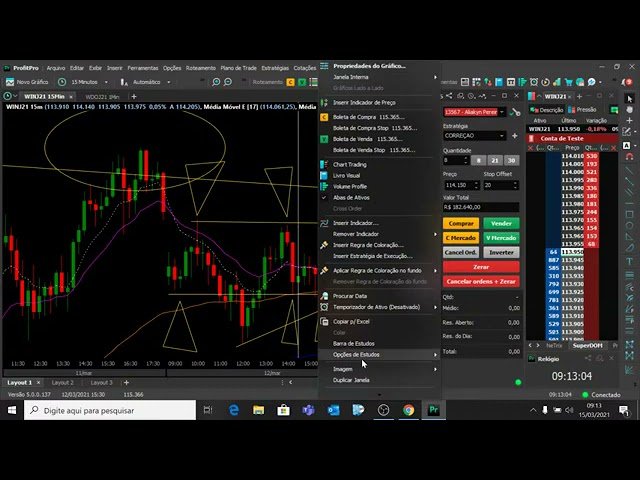Image resolution: width=640 pixels, height=480 pixels.
Task: Open the chat bubble icon in top toolbar
Action: [x=591, y=82]
